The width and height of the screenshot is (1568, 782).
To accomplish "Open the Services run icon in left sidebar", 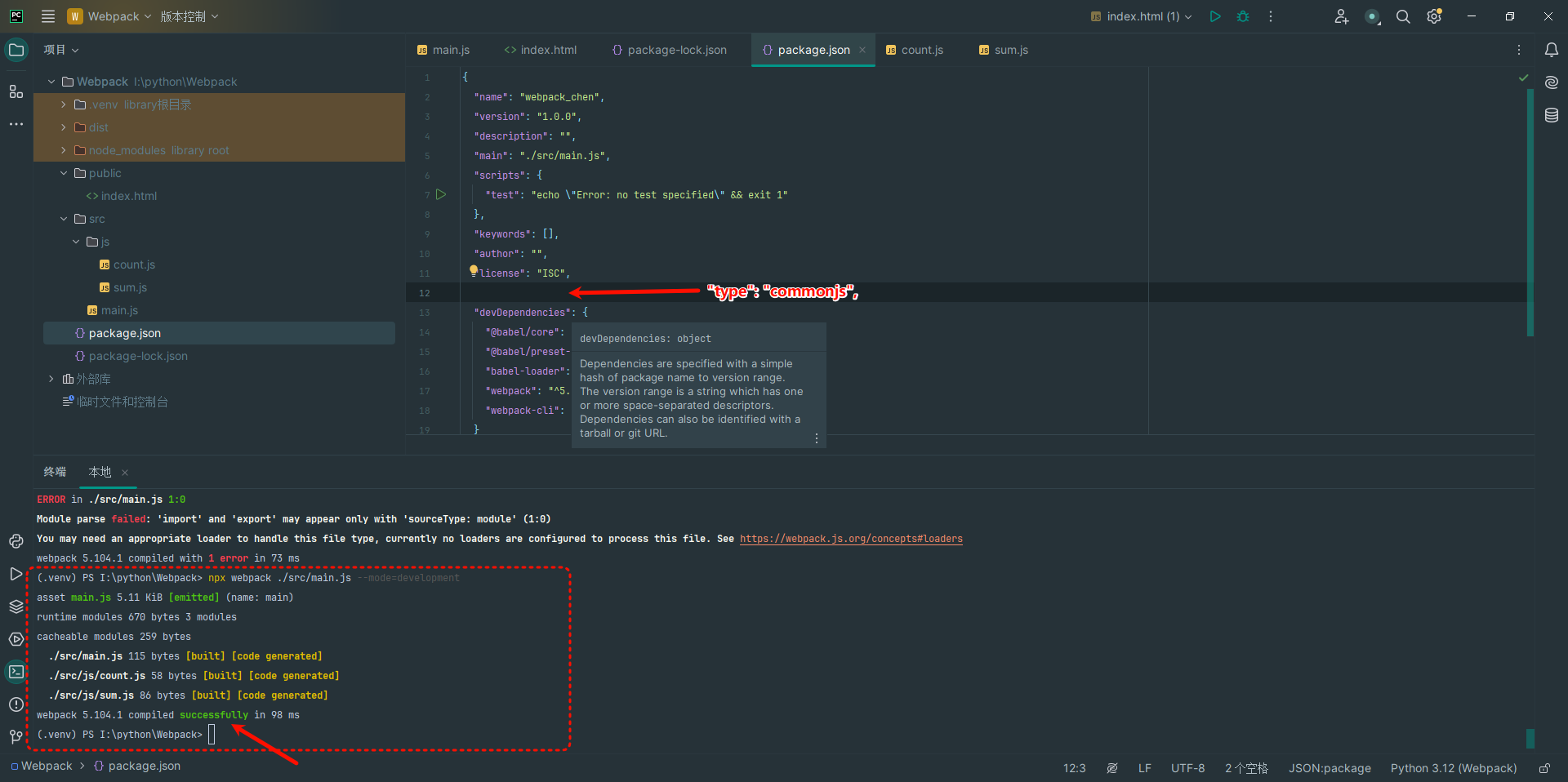I will click(16, 574).
